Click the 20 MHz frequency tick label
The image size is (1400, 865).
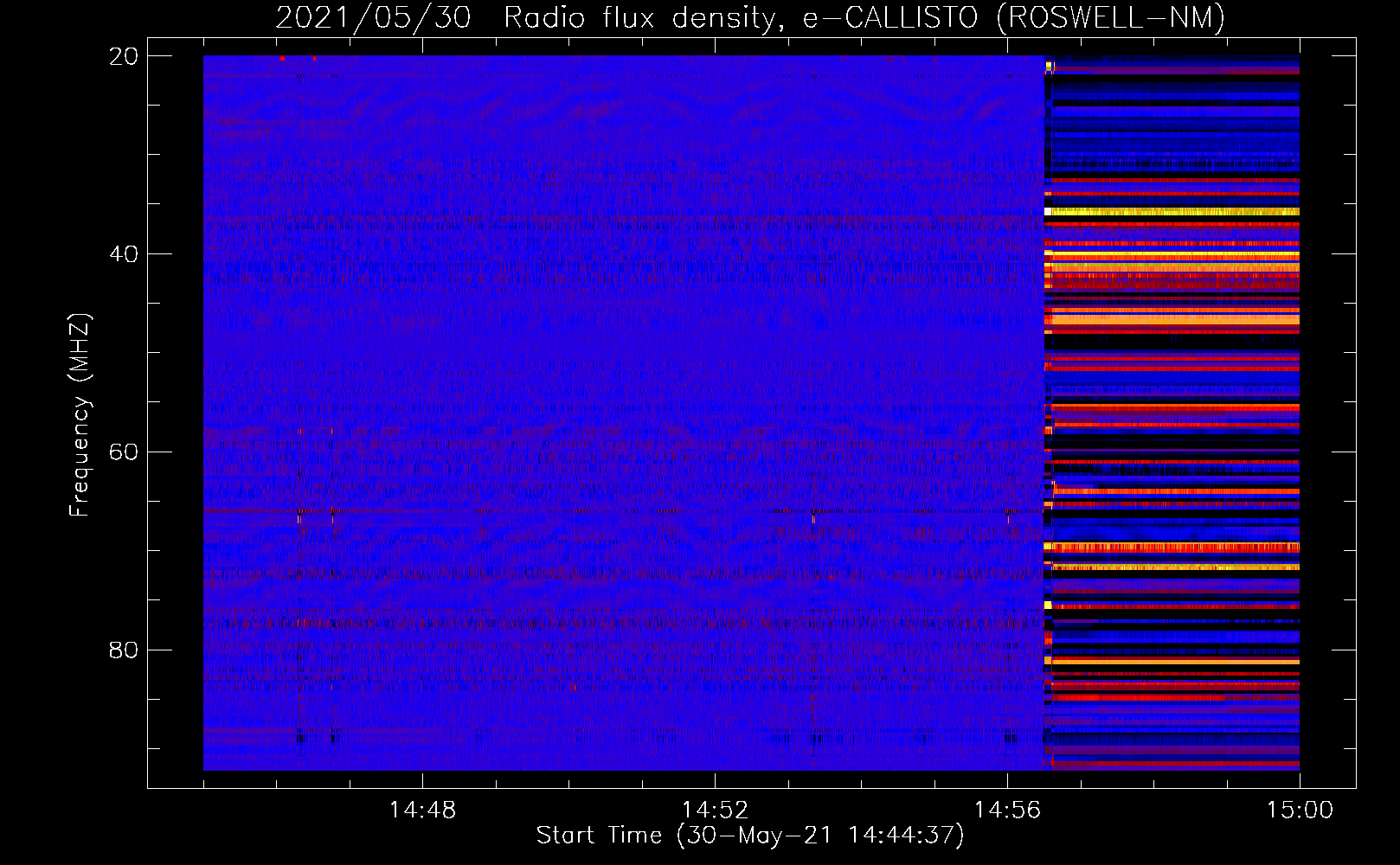(x=124, y=56)
